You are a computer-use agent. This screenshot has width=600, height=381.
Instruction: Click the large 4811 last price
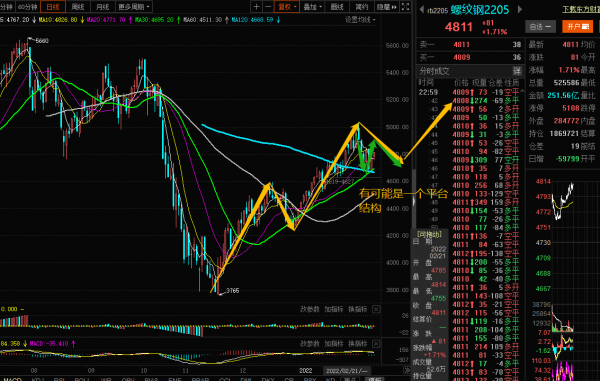(458, 27)
